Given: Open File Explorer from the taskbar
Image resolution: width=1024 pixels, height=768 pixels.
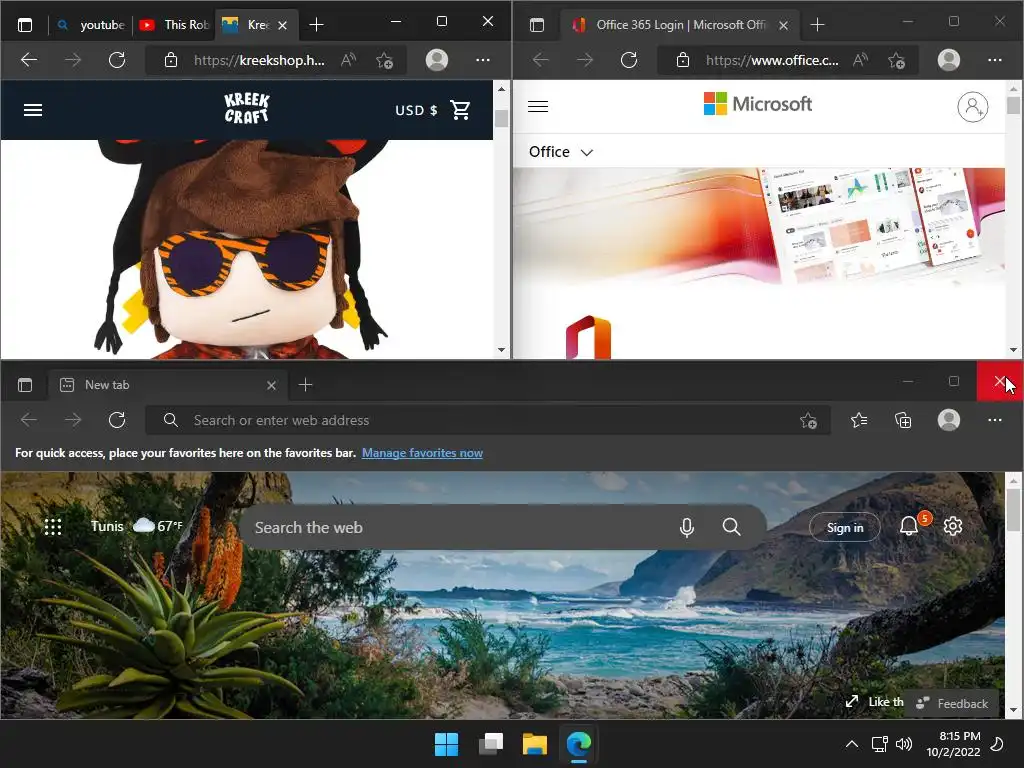Looking at the screenshot, I should tap(535, 744).
